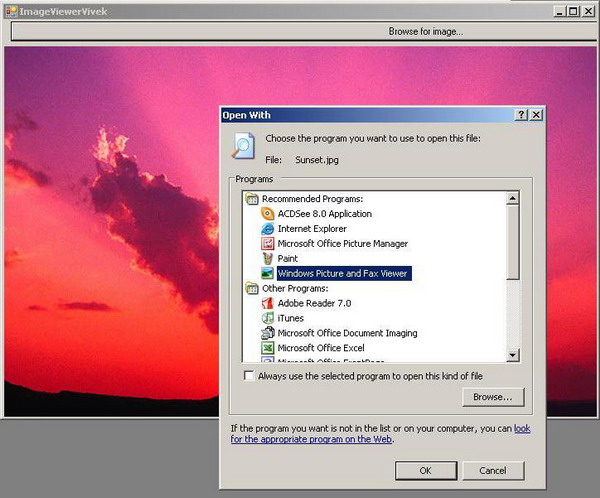
Task: Enable Always use the selected program checkbox
Action: pos(249,376)
